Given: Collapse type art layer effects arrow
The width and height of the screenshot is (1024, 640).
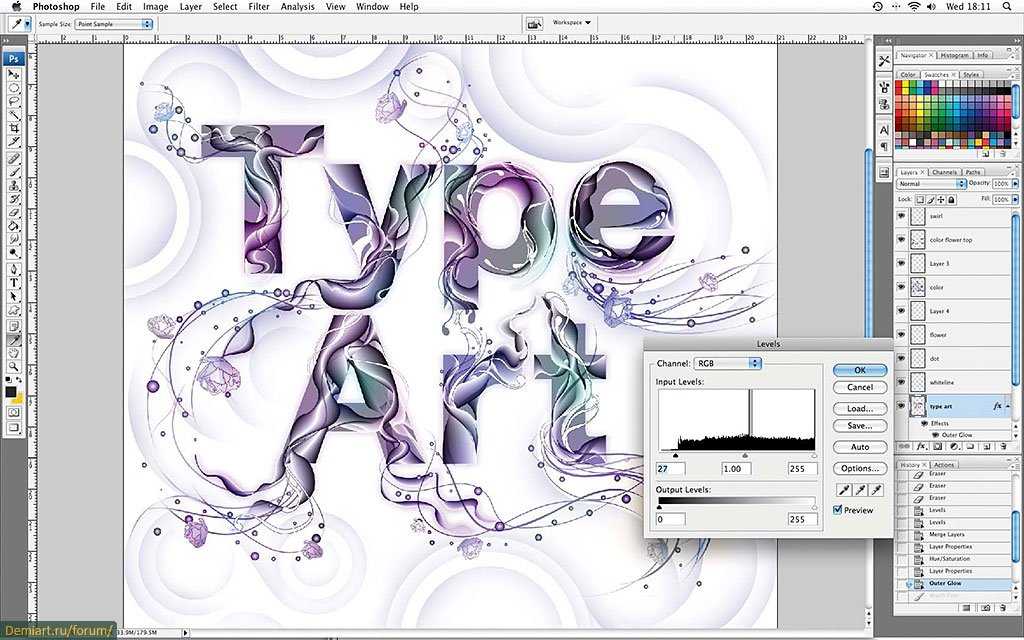Looking at the screenshot, I should 1008,406.
